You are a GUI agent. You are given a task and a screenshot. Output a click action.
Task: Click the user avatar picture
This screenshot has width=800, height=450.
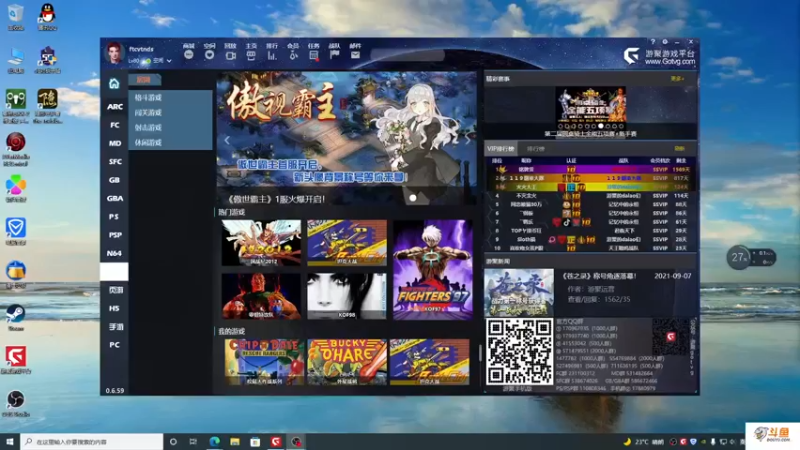(x=114, y=53)
